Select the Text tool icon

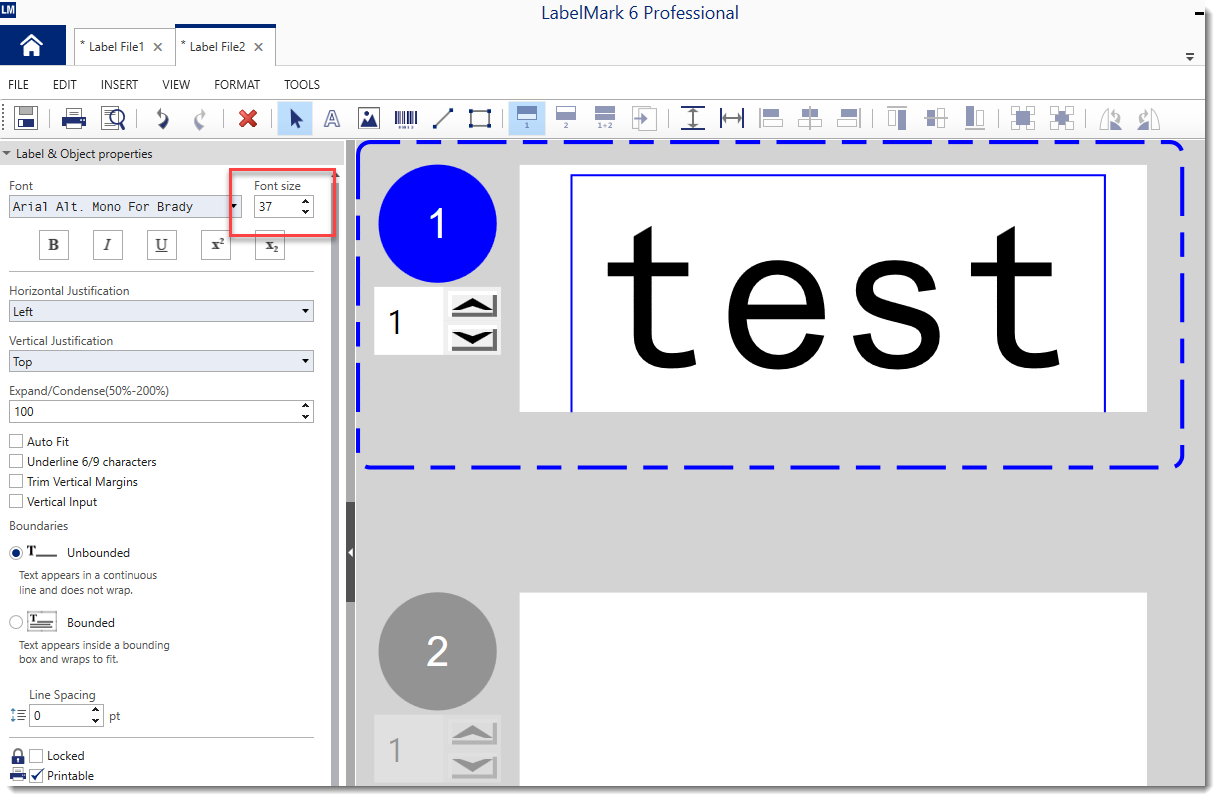tap(332, 118)
